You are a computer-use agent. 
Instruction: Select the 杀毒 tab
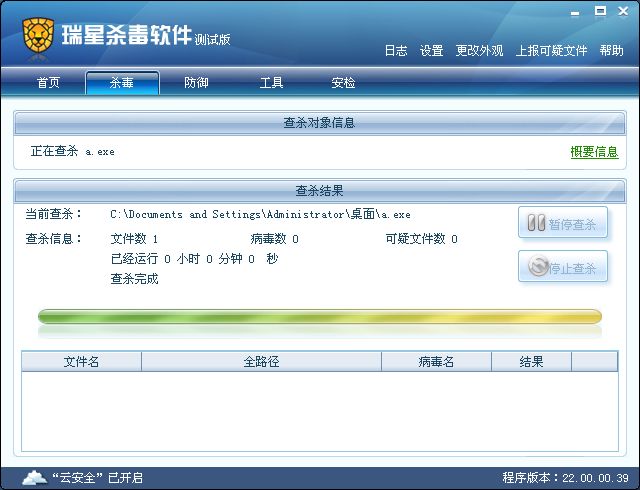point(122,83)
